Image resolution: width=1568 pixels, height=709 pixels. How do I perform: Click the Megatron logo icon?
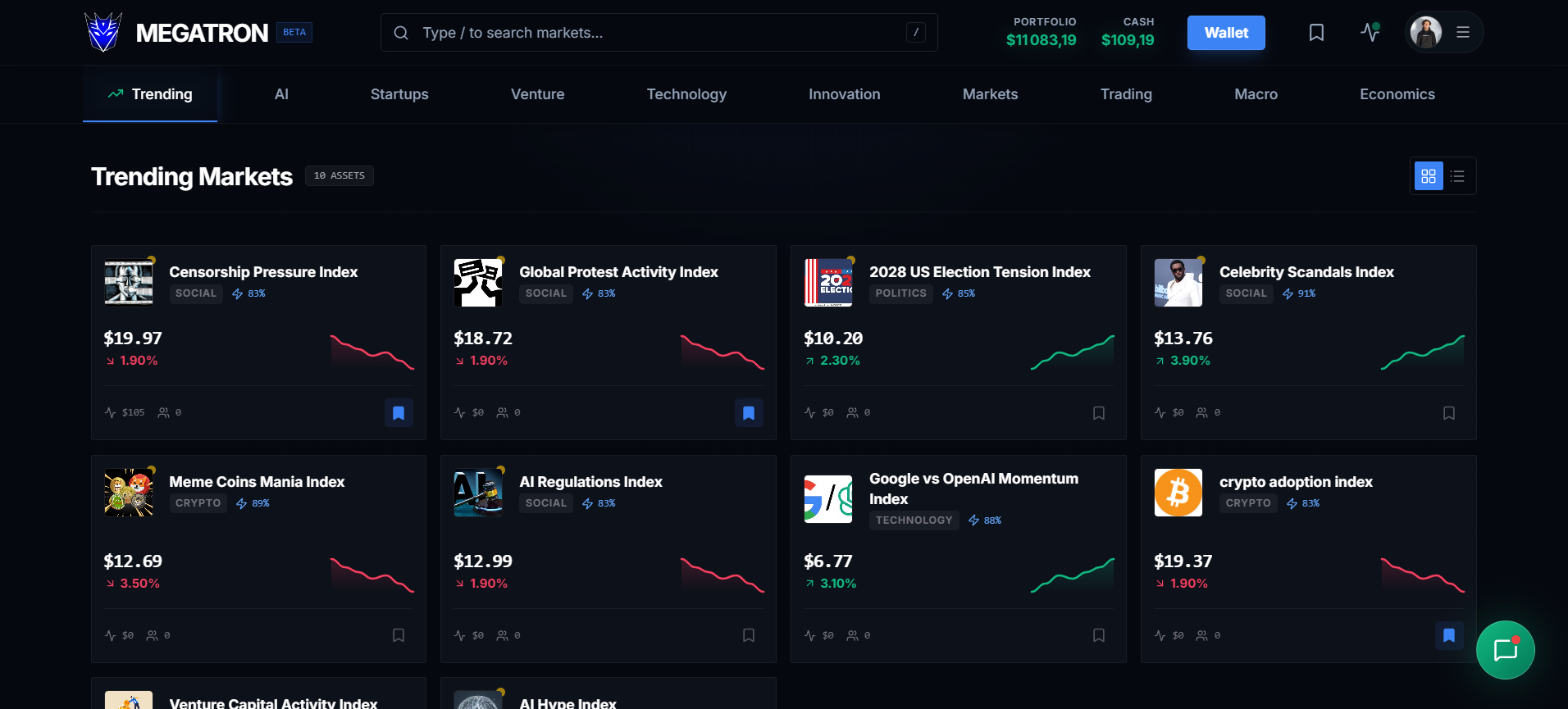pos(103,33)
